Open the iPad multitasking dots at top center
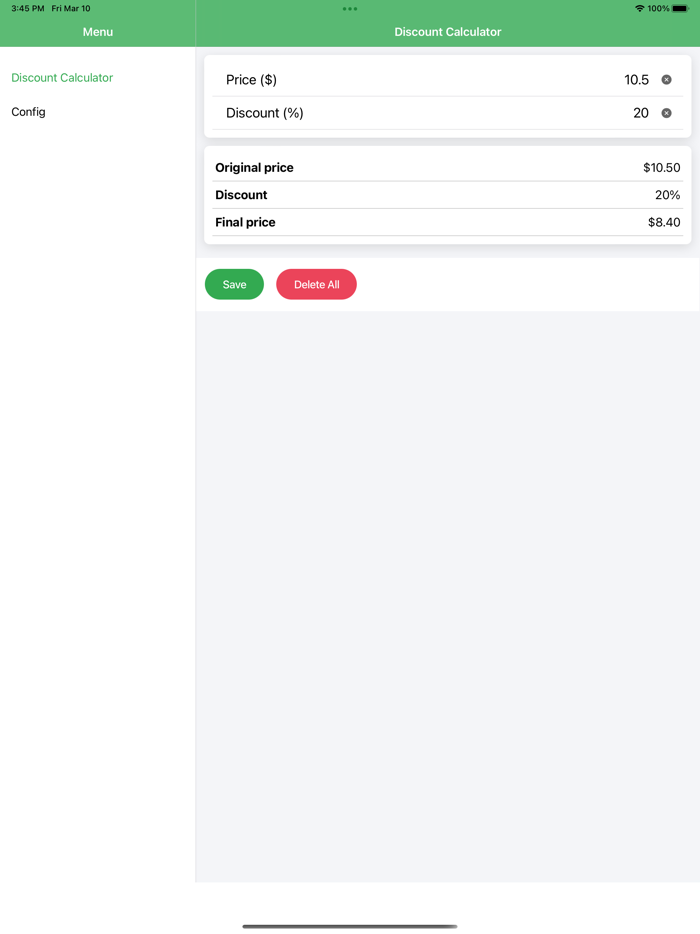This screenshot has height=934, width=700. click(x=349, y=8)
